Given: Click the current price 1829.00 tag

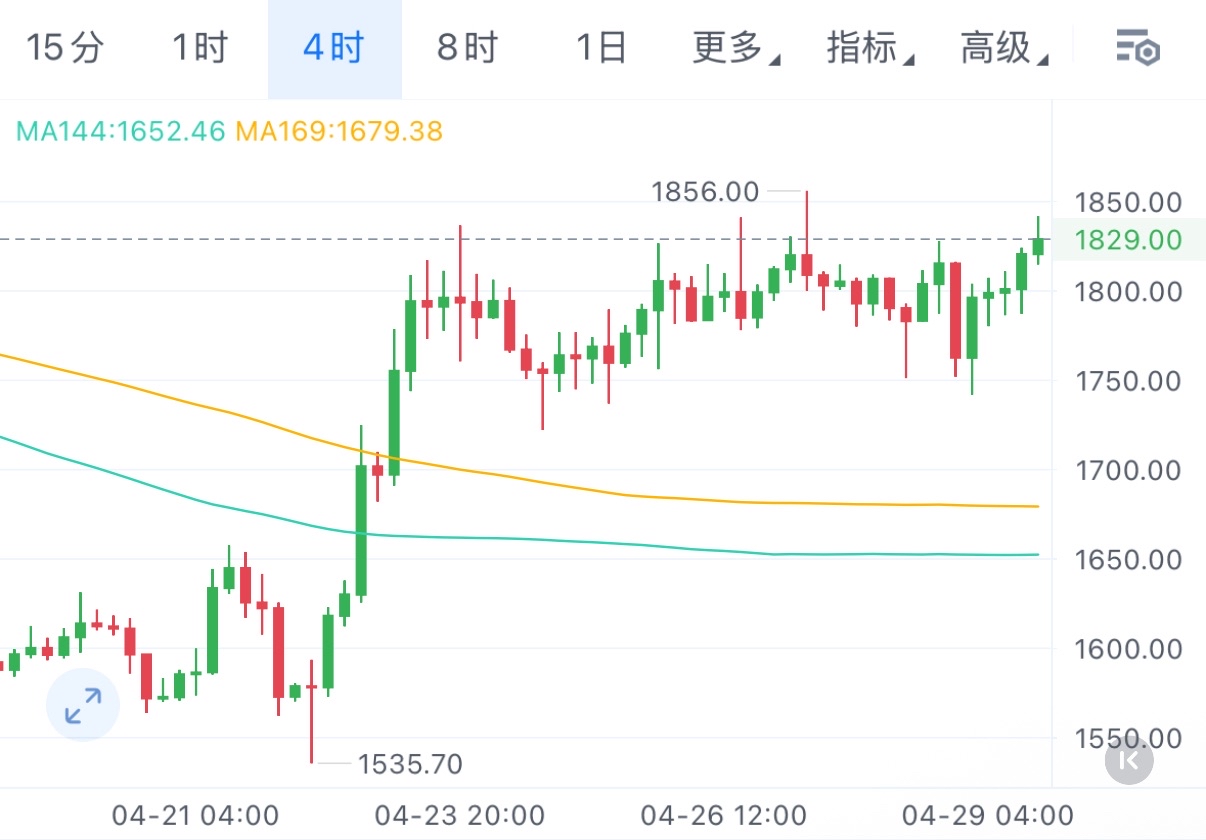Looking at the screenshot, I should click(1128, 240).
